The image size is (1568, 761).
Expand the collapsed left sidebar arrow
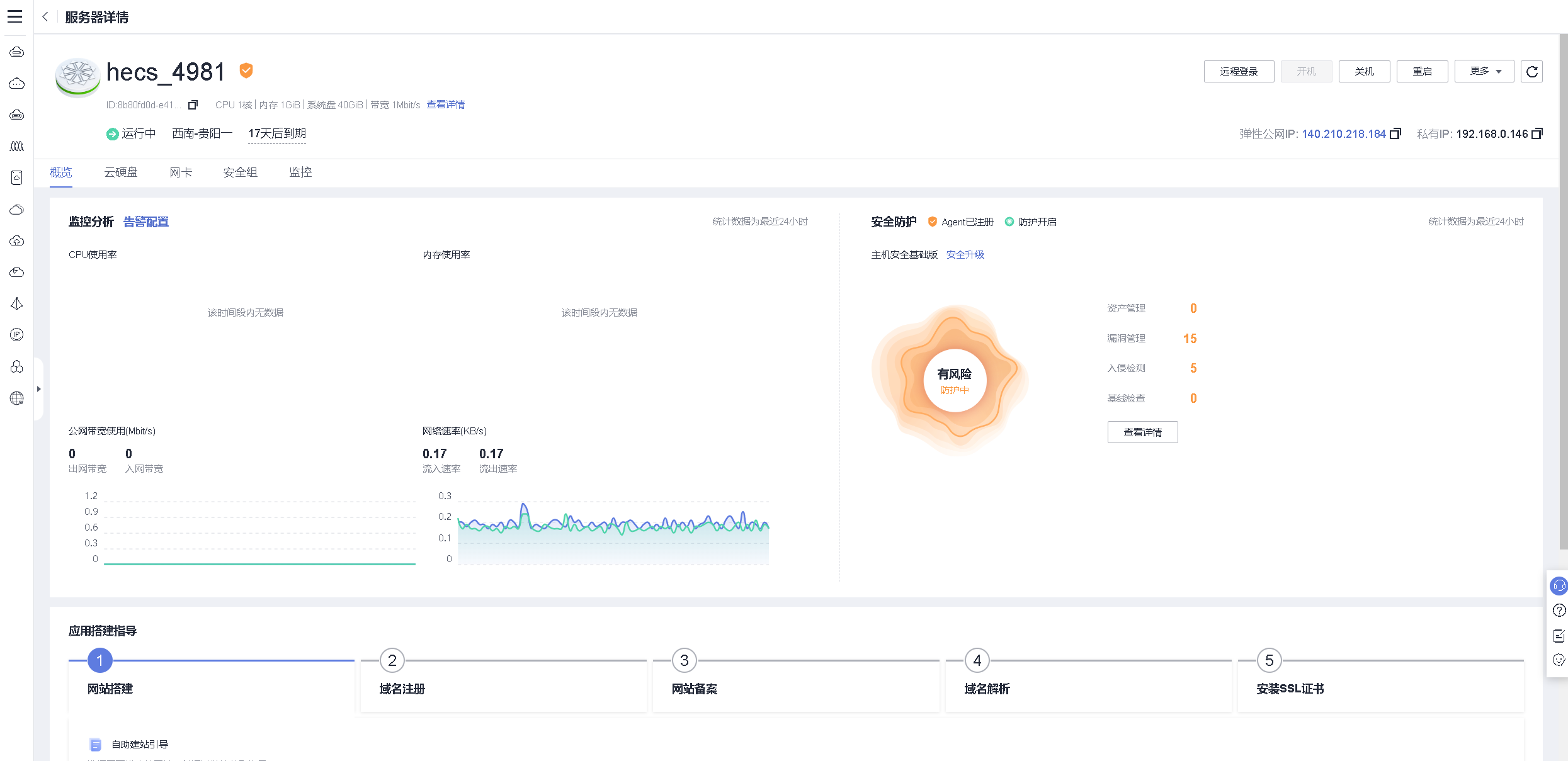(x=38, y=389)
